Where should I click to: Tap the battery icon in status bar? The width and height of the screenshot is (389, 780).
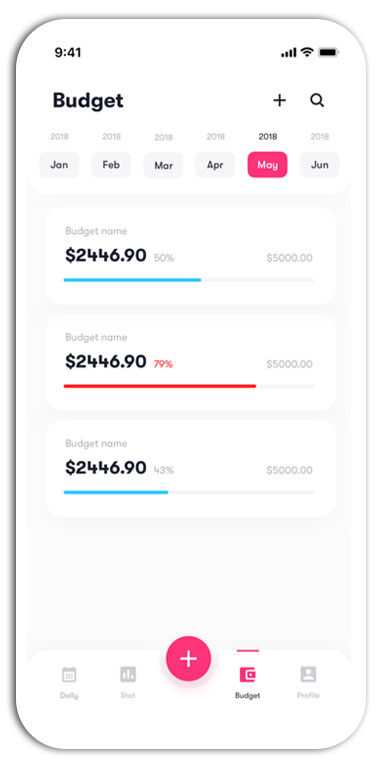point(328,52)
